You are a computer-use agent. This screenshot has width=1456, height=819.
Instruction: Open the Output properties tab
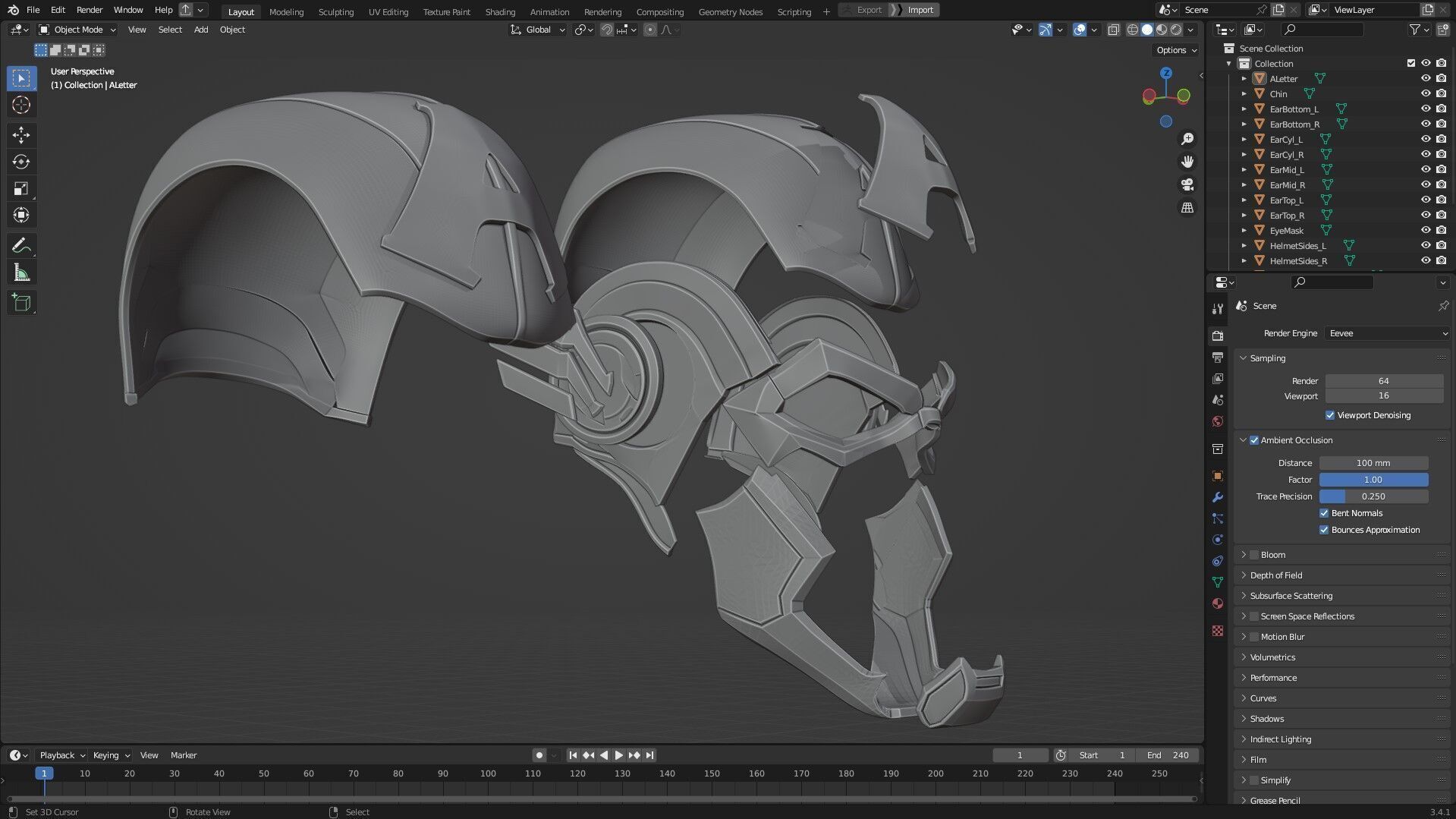tap(1218, 357)
